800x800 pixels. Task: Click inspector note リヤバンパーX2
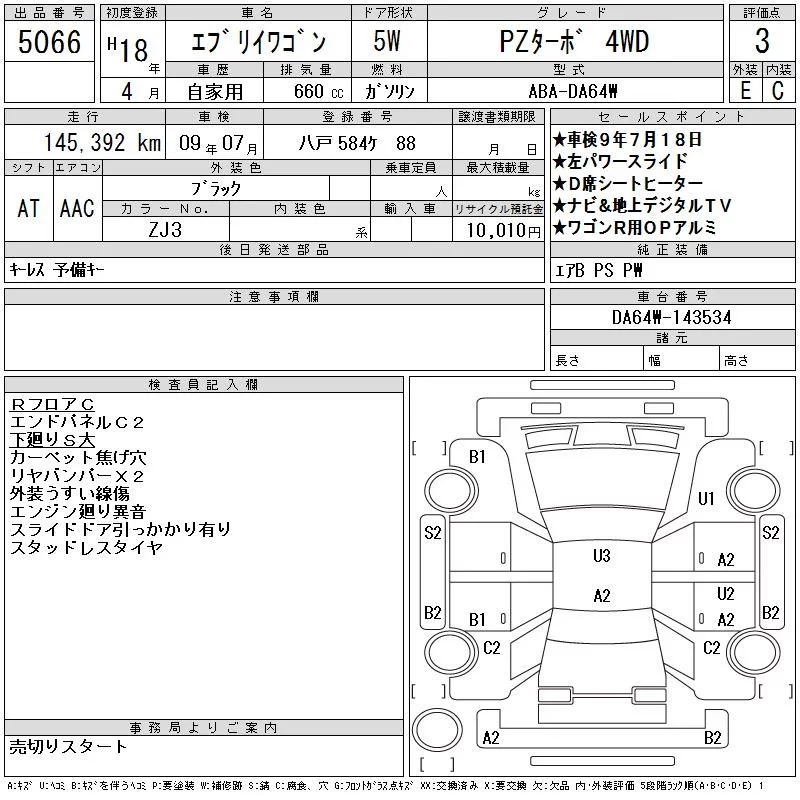pos(77,476)
